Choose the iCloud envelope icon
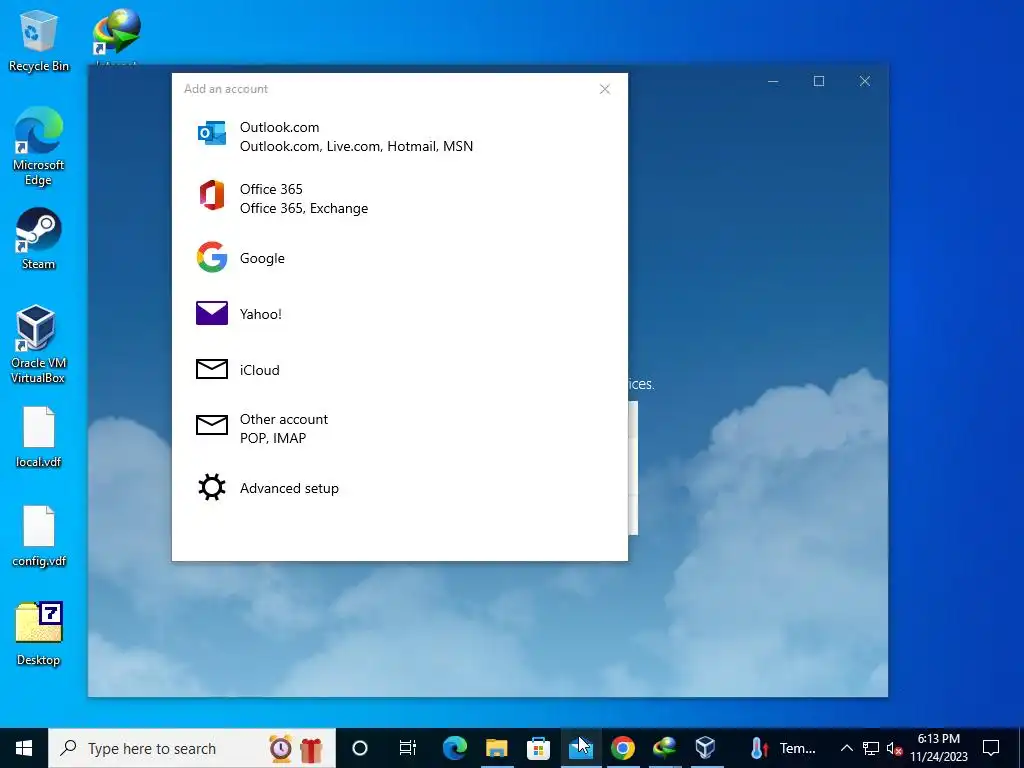 tap(212, 369)
